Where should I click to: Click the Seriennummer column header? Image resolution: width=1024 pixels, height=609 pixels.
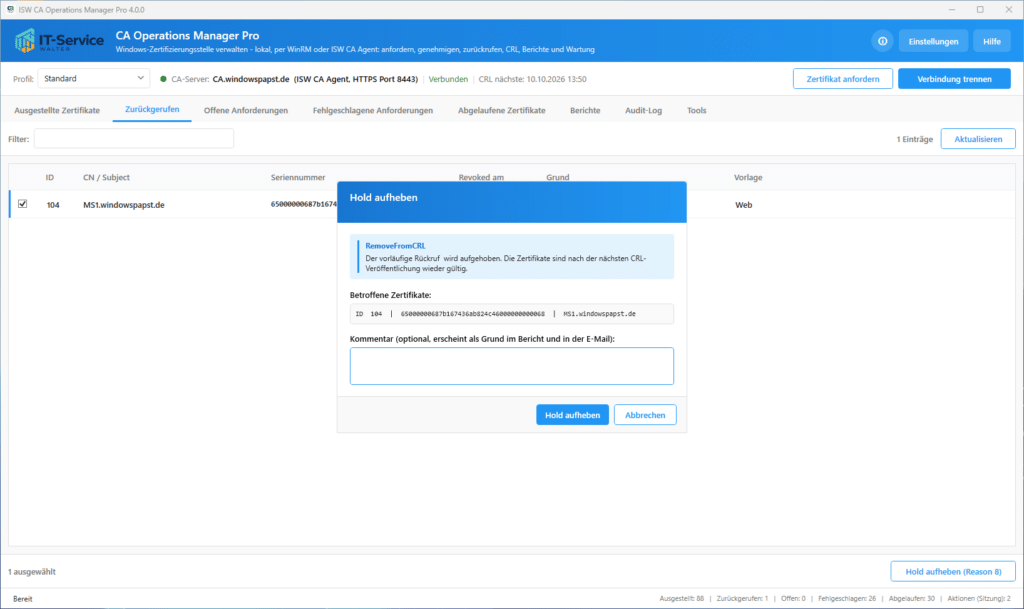tap(298, 178)
